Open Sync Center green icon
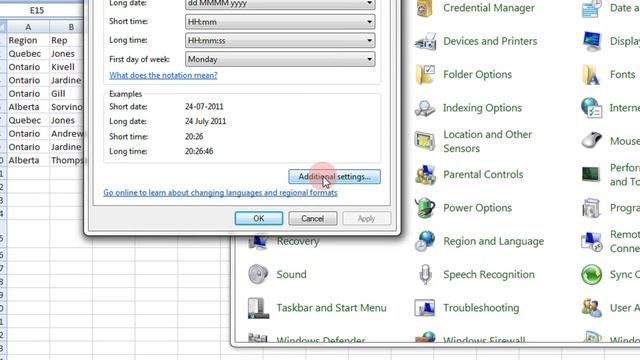This screenshot has height=360, width=640. pos(591,274)
